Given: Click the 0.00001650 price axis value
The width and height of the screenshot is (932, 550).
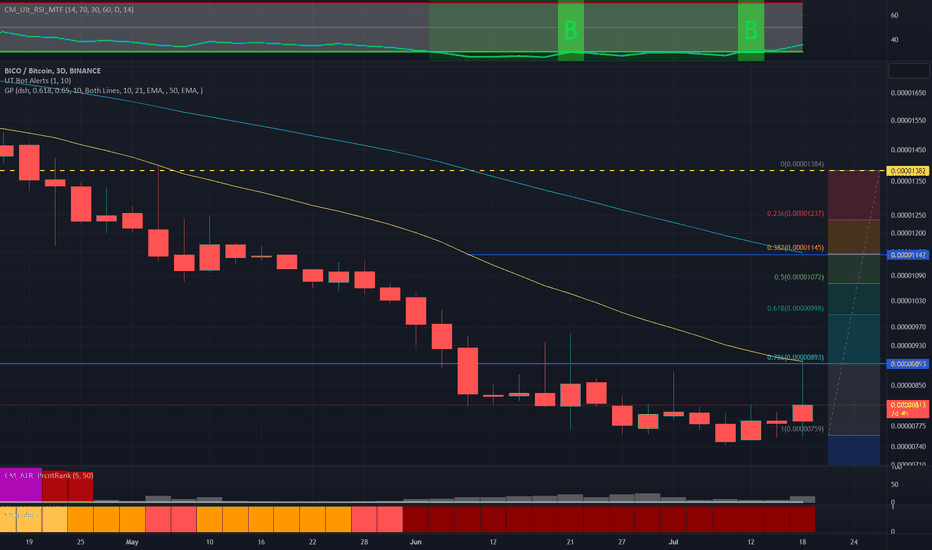Looking at the screenshot, I should coord(908,93).
